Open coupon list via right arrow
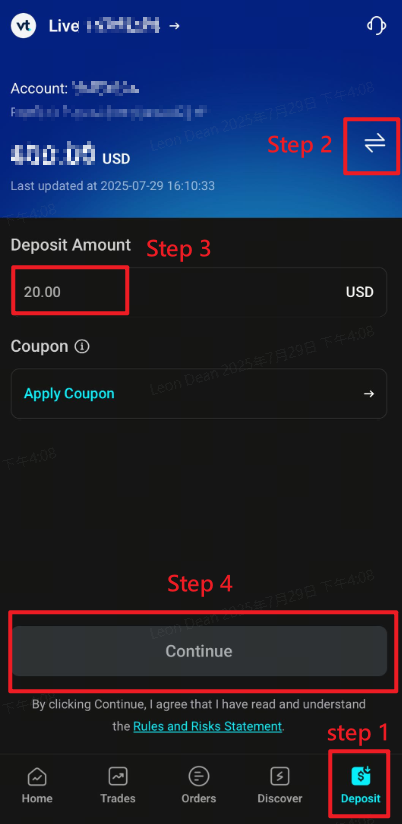Screen dimensions: 402x824 click(x=369, y=394)
